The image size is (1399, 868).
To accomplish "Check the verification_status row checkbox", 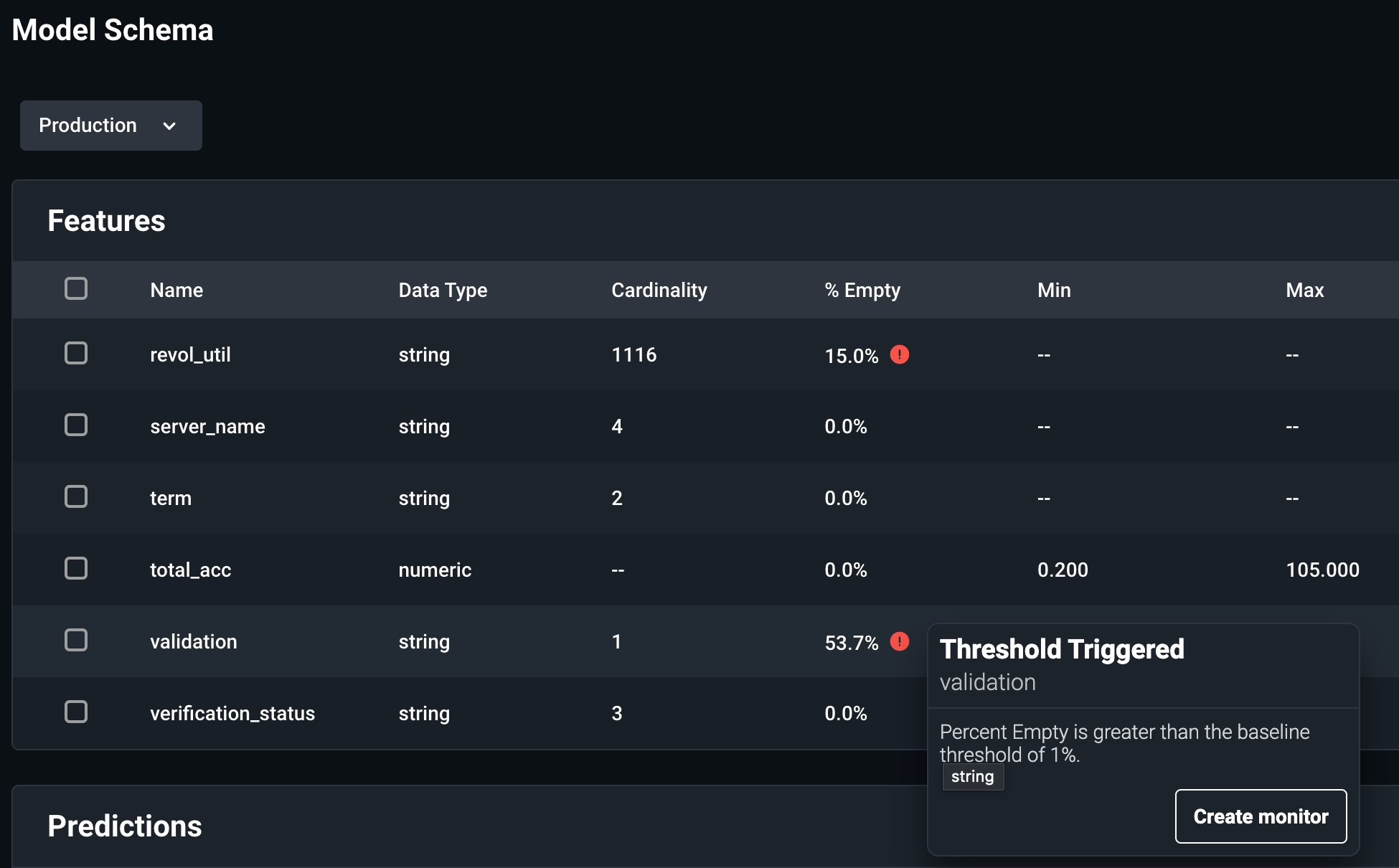I will pyautogui.click(x=76, y=712).
